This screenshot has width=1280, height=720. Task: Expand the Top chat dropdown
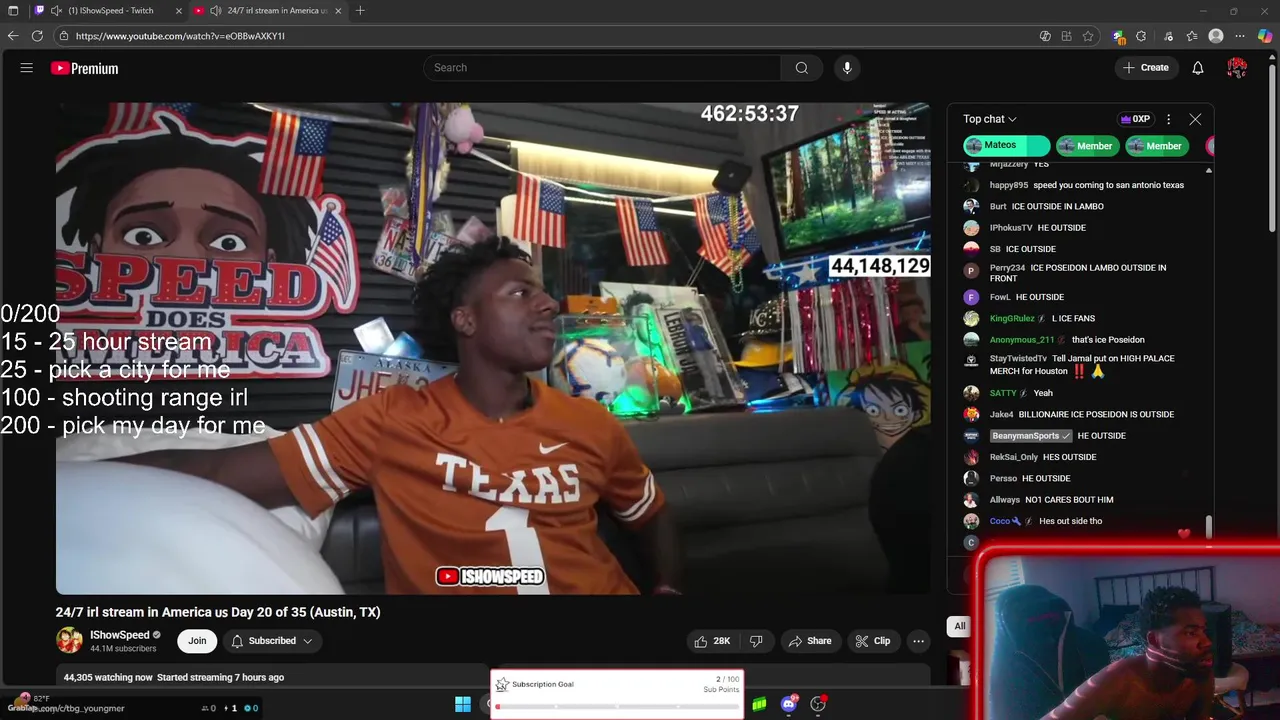[990, 119]
